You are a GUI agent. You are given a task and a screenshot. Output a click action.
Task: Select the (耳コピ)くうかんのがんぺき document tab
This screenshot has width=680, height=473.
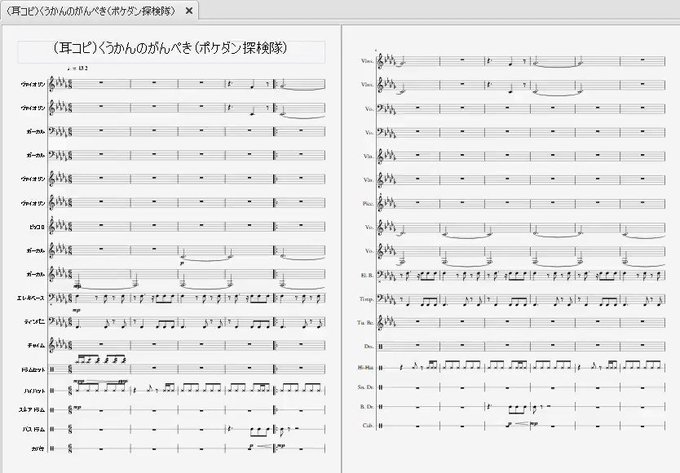point(100,11)
